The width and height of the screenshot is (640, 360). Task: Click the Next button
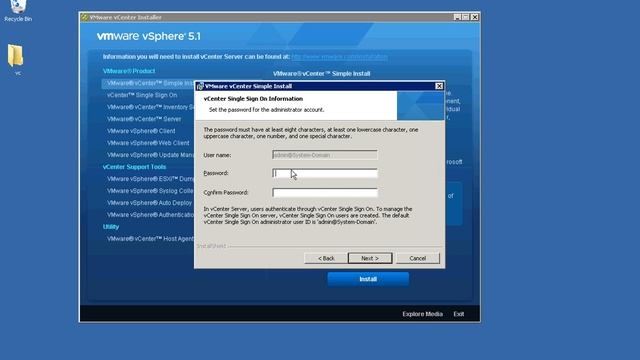(370, 258)
